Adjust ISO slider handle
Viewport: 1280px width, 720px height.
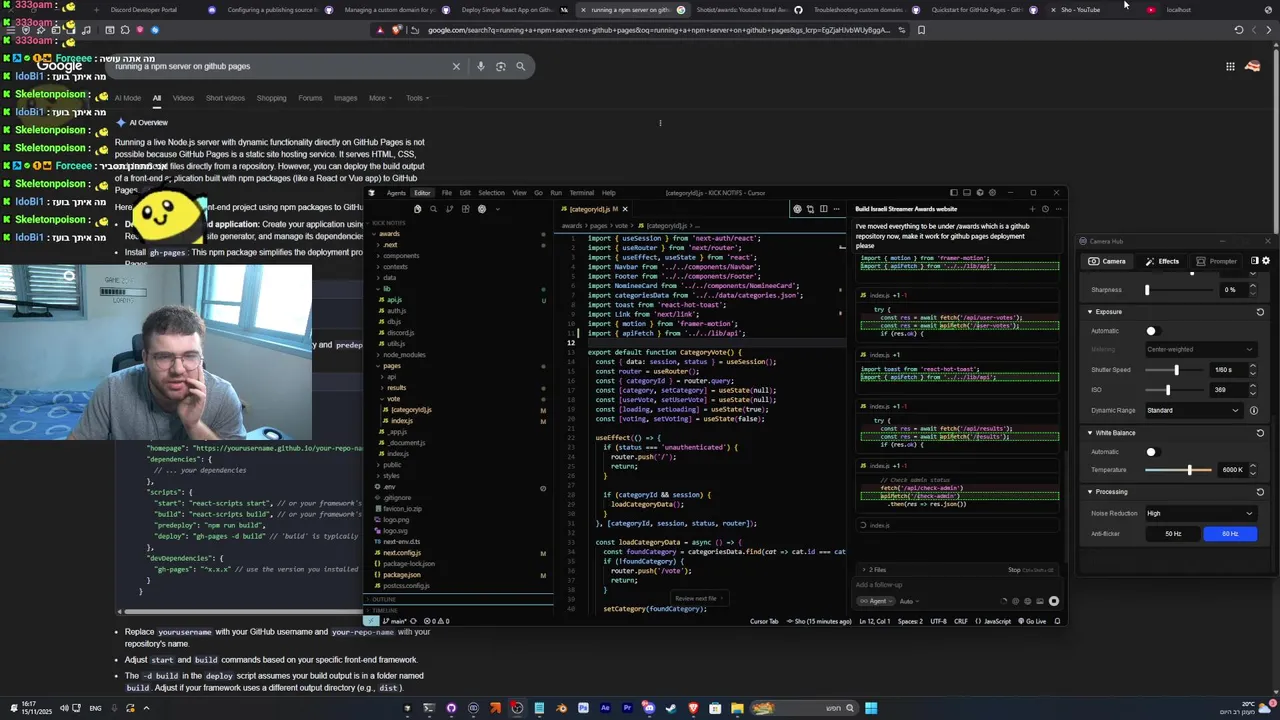point(1168,390)
